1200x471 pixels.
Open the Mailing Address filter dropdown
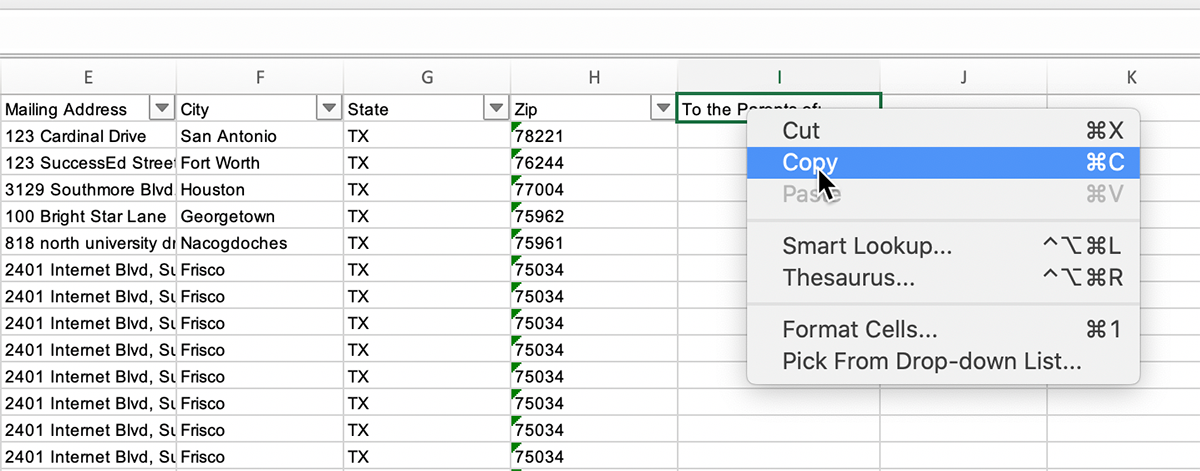[x=161, y=109]
